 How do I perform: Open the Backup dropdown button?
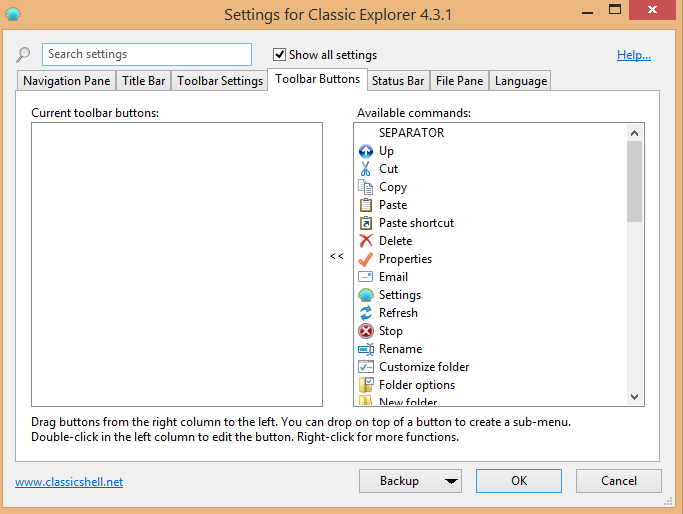point(410,481)
